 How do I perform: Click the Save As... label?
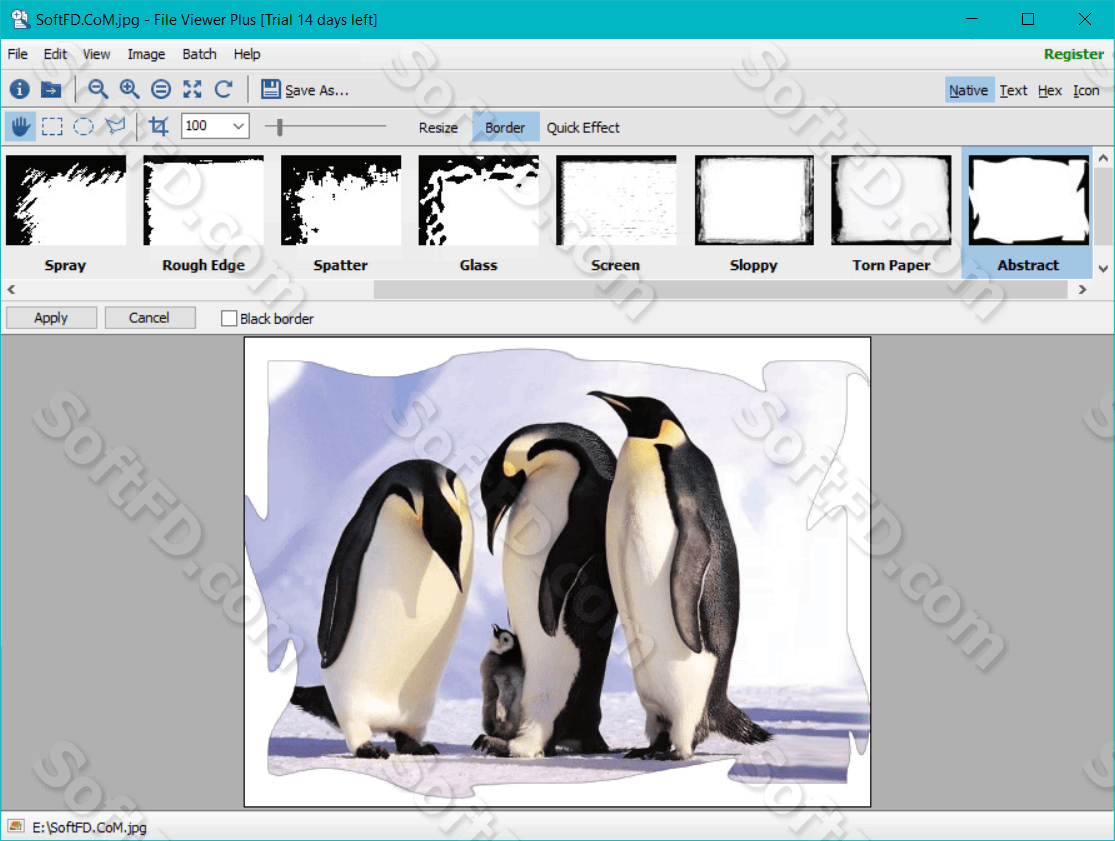(317, 90)
